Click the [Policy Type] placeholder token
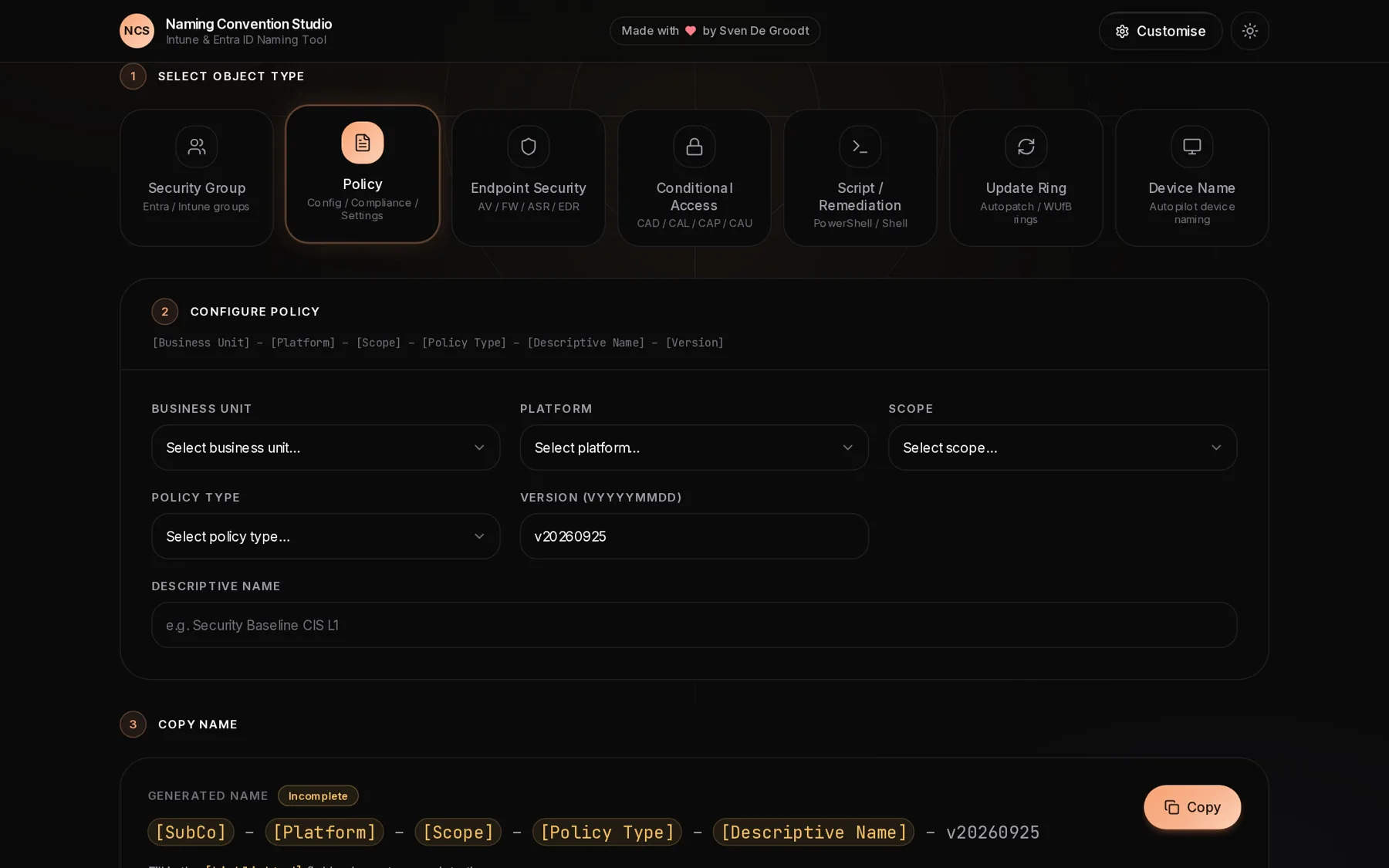Viewport: 1389px width, 868px height. coord(607,832)
